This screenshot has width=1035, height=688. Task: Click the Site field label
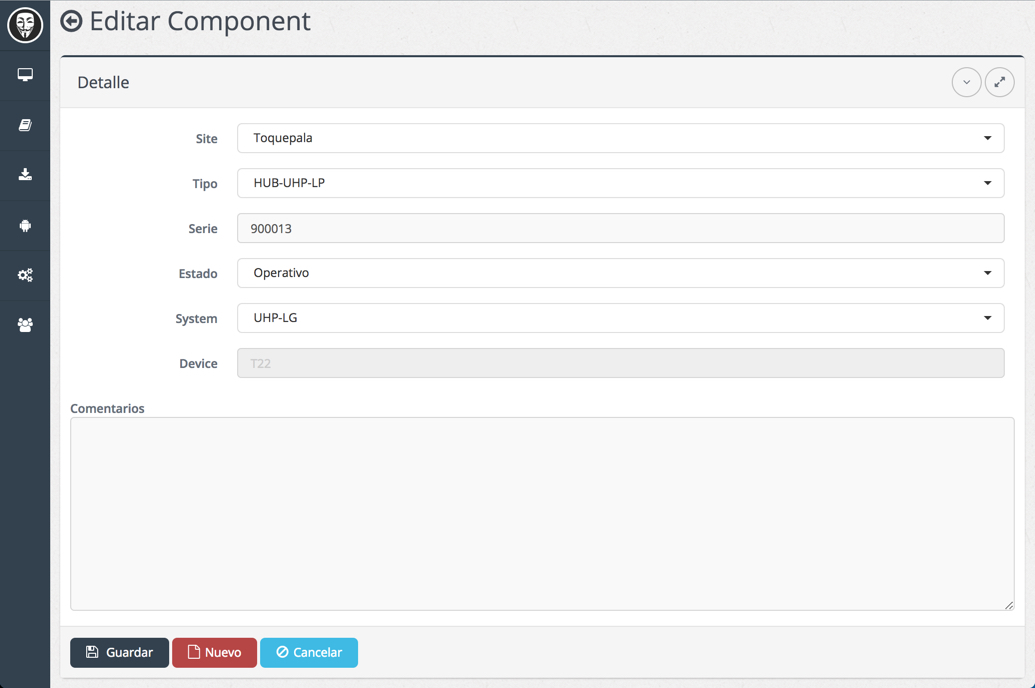point(207,139)
